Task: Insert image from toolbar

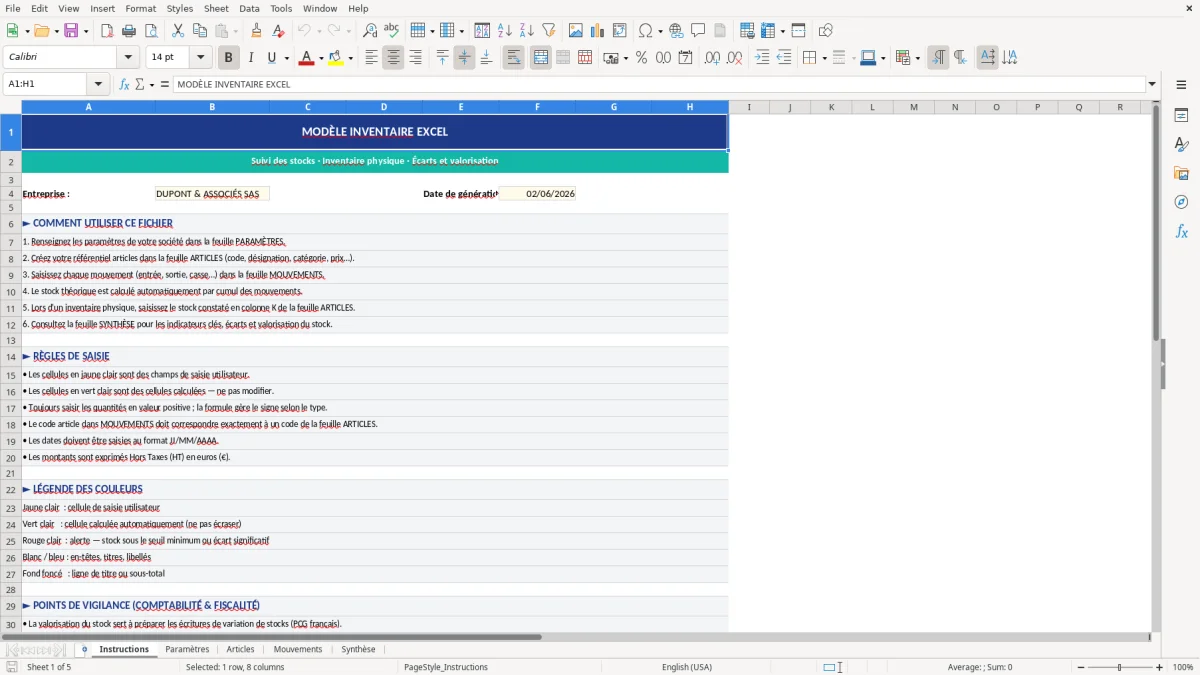Action: click(576, 31)
